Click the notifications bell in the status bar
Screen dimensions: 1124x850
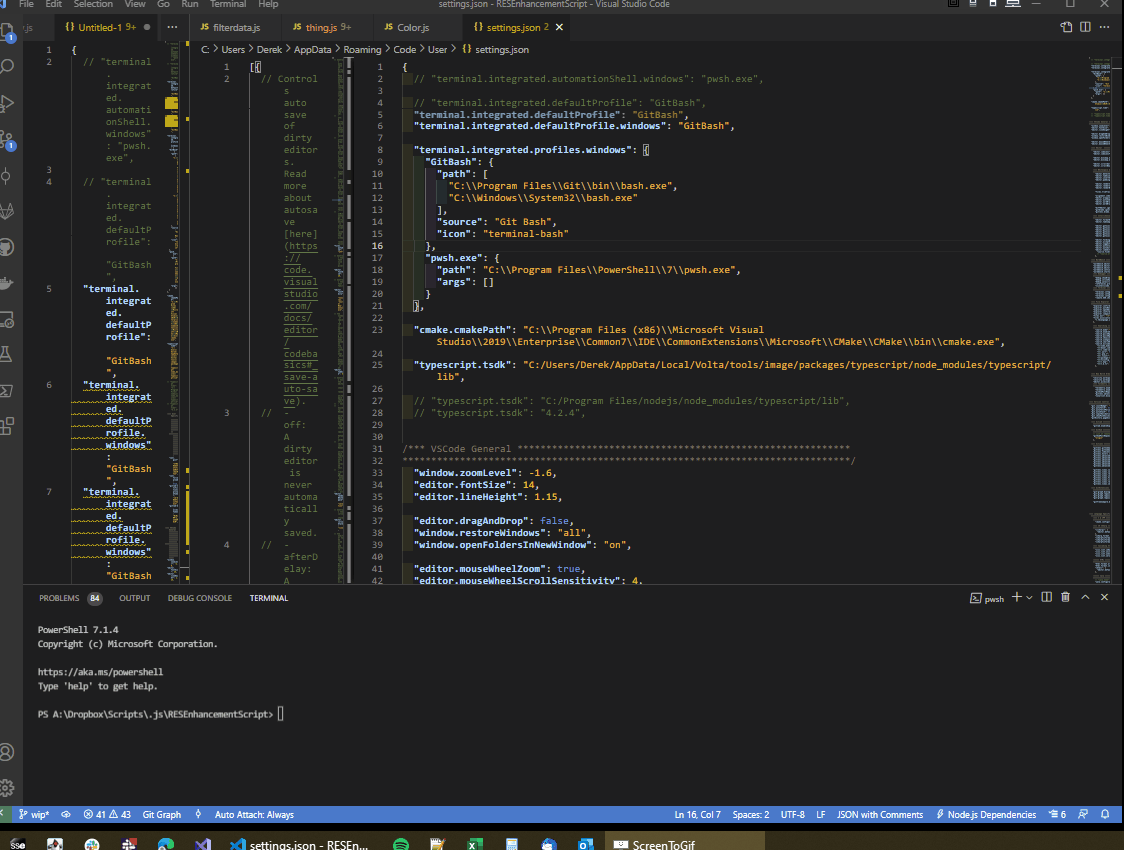(x=1107, y=814)
